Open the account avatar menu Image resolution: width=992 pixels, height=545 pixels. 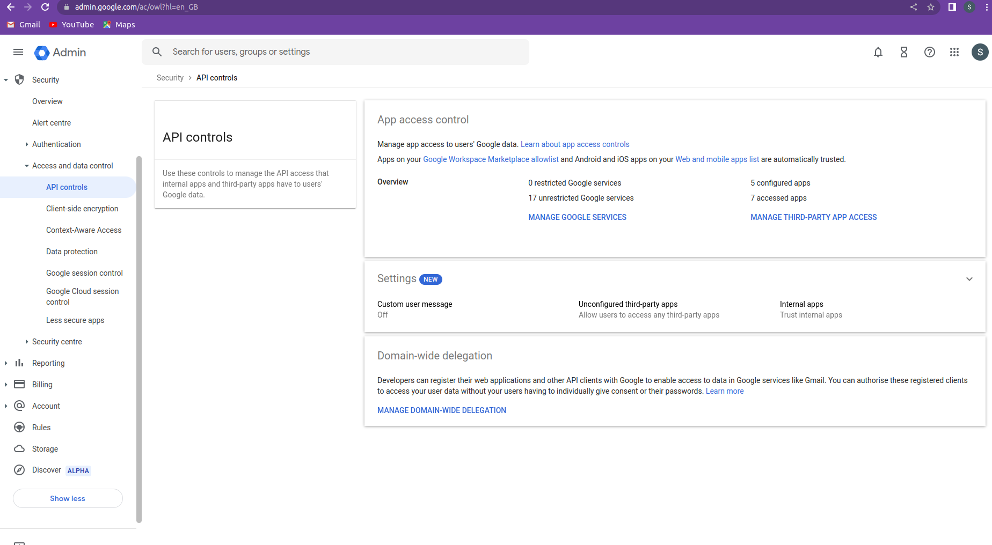979,53
